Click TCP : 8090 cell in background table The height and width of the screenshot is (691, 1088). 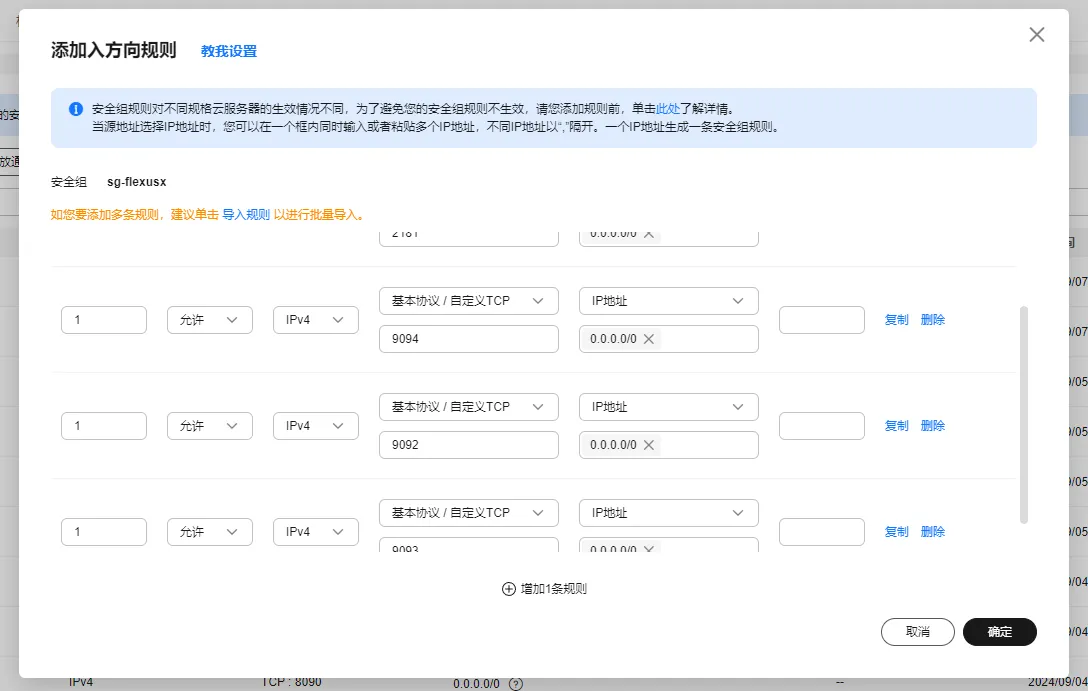tap(291, 682)
